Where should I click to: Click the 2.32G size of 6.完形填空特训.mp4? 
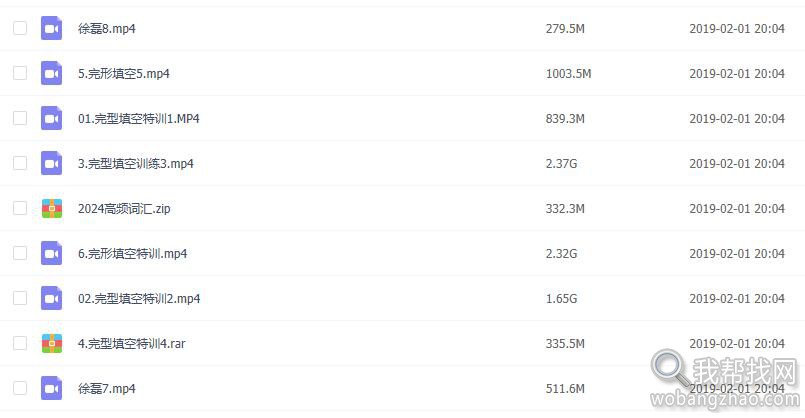pyautogui.click(x=561, y=254)
